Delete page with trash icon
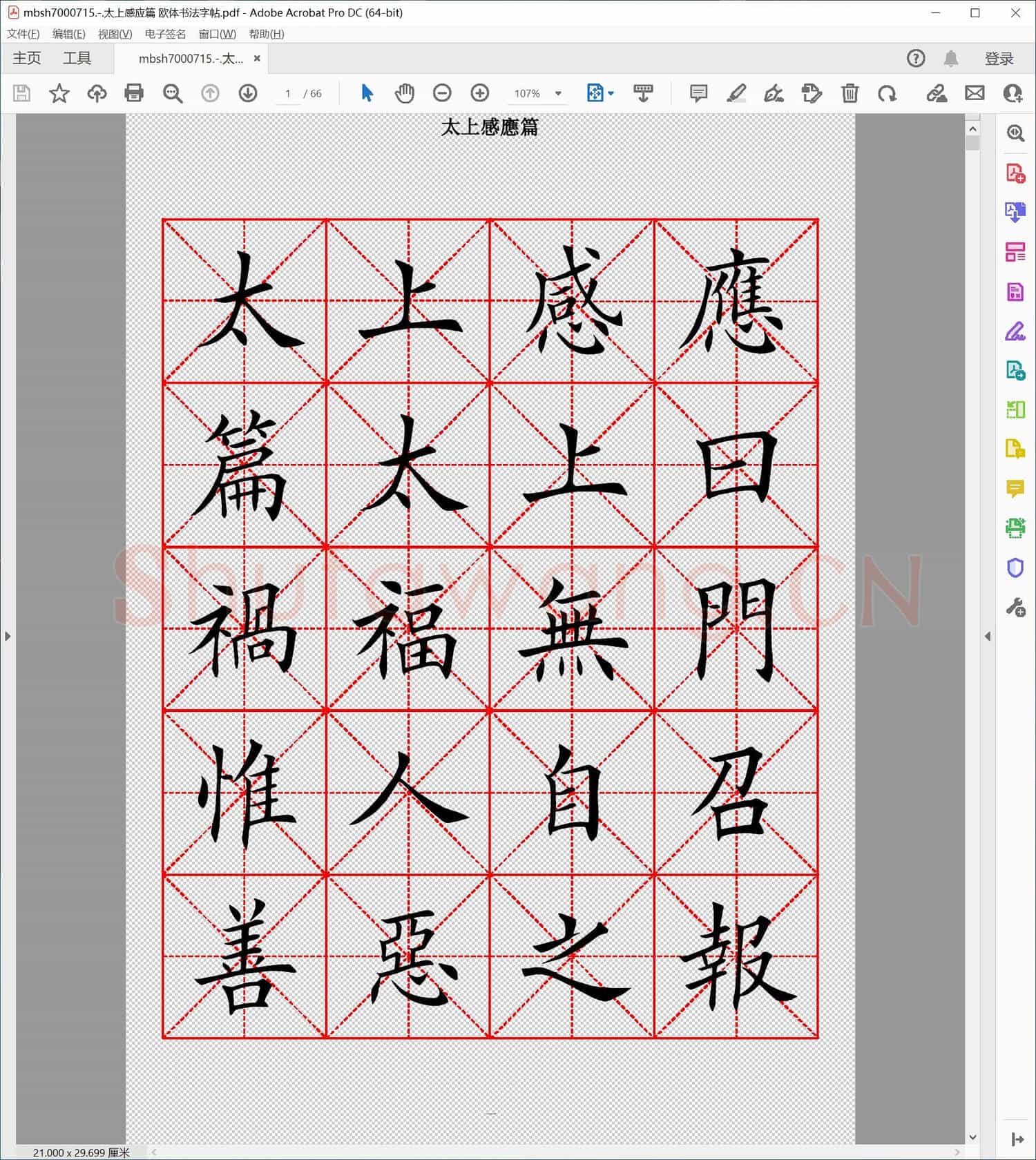This screenshot has height=1160, width=1036. point(850,93)
